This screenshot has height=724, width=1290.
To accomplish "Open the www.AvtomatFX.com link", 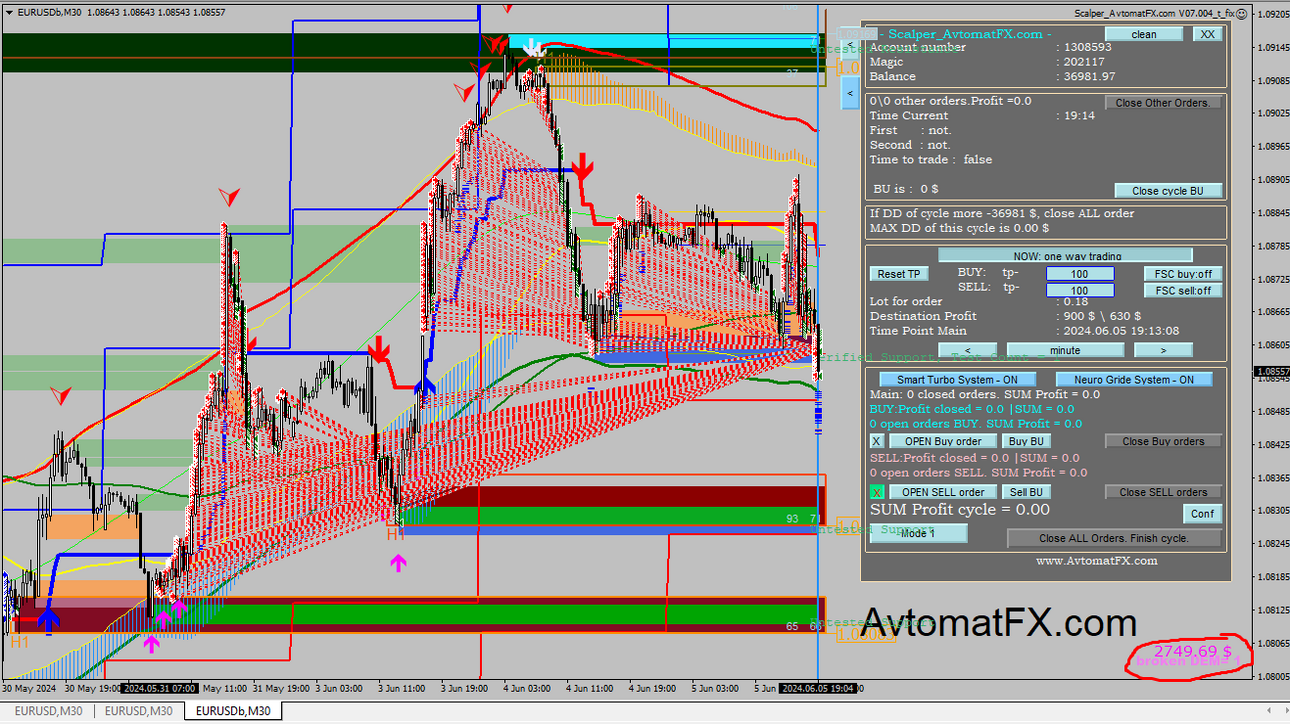I will tap(1097, 560).
